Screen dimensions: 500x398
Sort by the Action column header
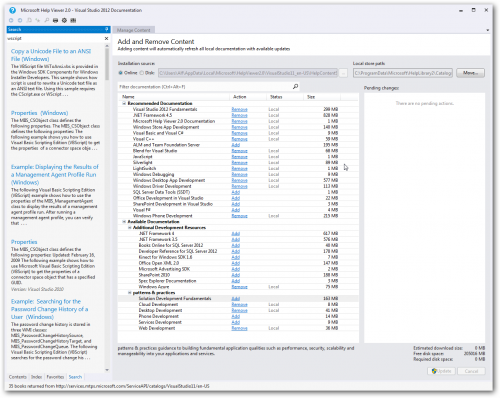pyautogui.click(x=240, y=97)
